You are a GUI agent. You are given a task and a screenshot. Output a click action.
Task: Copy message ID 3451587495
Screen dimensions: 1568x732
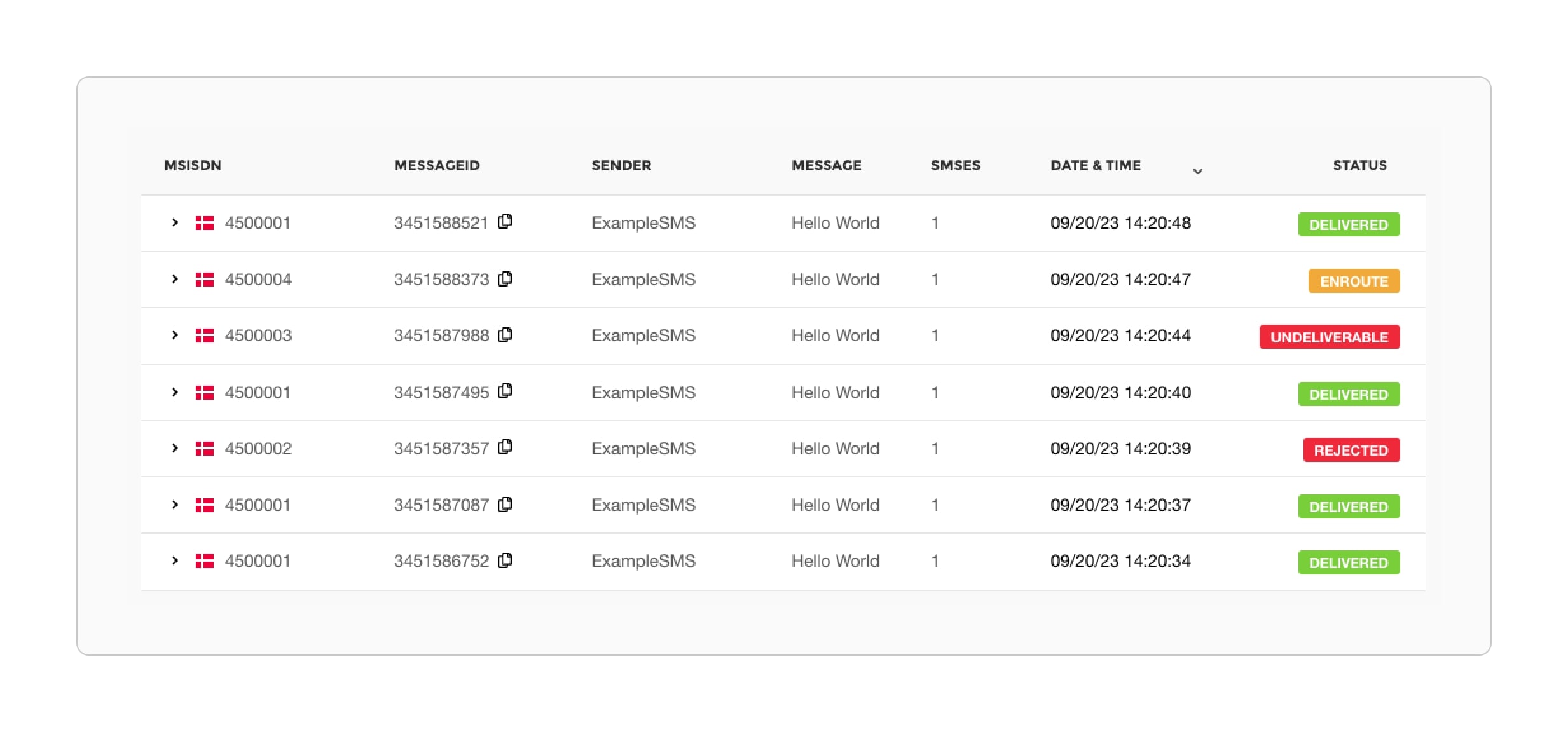tap(505, 392)
